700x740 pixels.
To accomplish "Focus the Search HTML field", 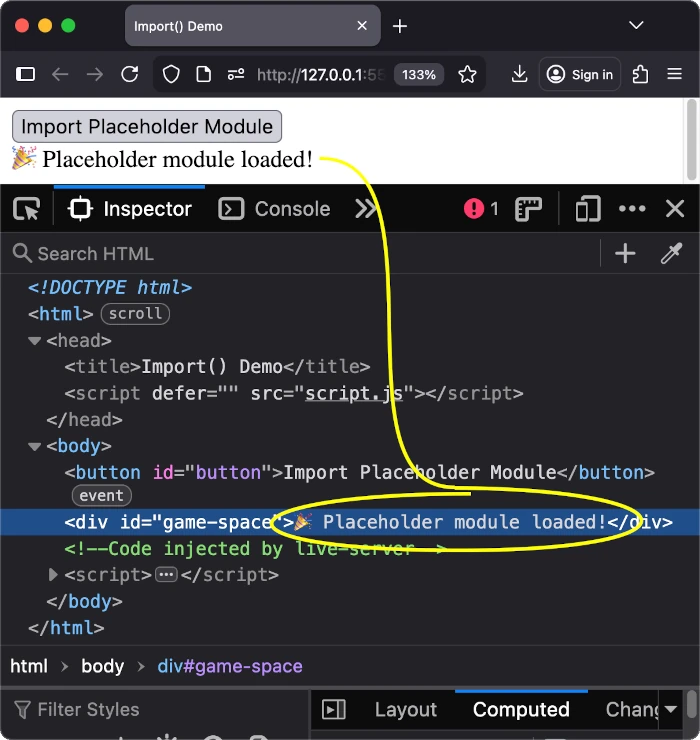I will 302,253.
